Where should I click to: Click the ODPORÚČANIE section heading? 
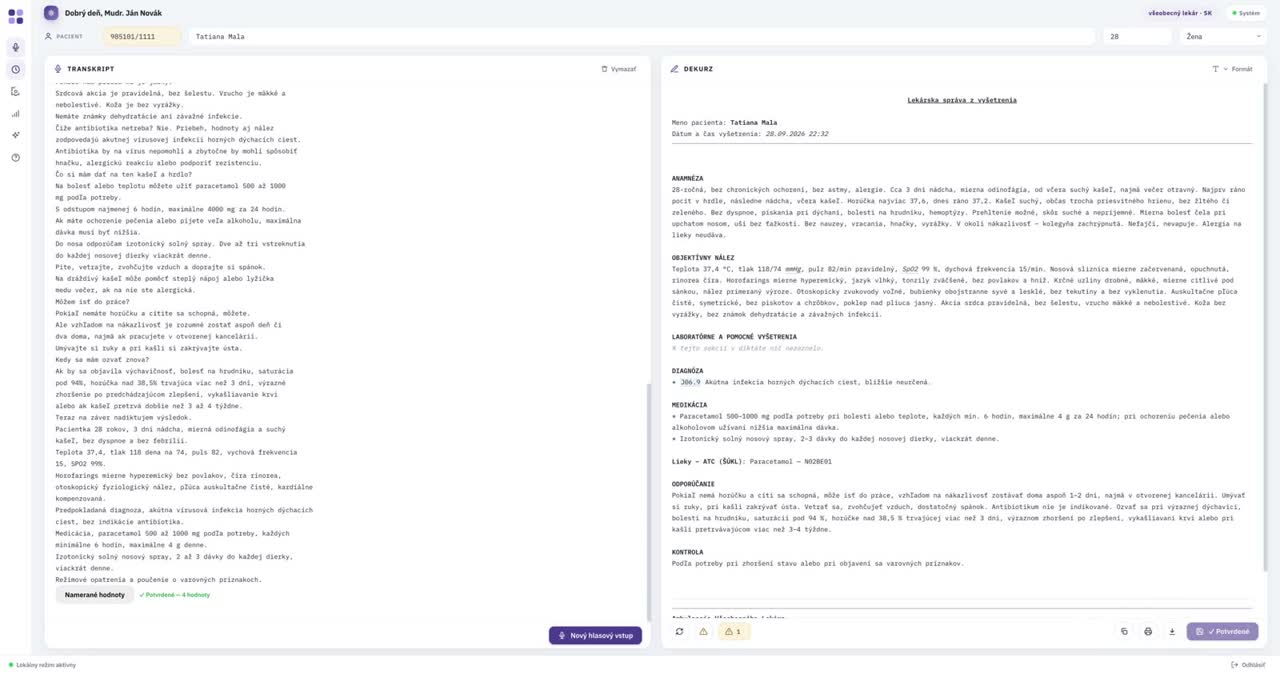click(694, 484)
